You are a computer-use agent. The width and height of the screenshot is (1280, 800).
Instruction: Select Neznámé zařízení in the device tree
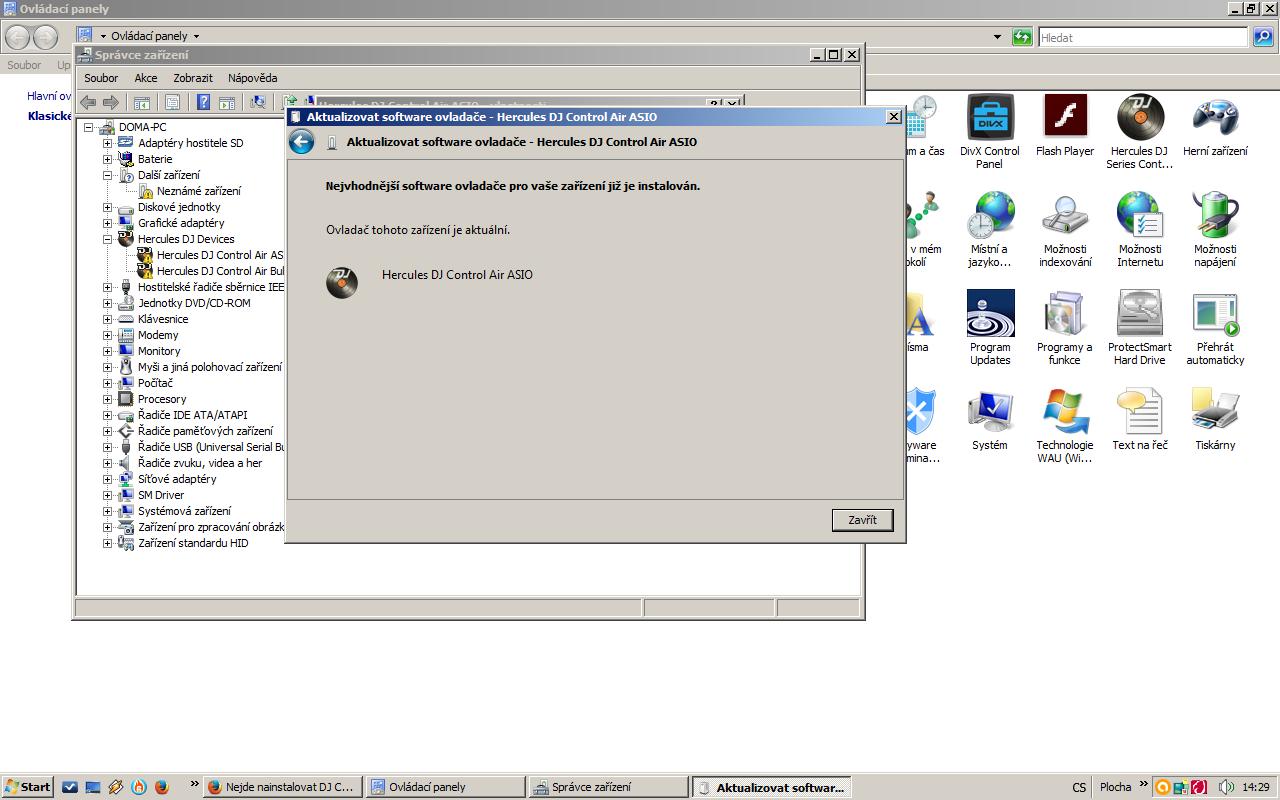pyautogui.click(x=198, y=191)
